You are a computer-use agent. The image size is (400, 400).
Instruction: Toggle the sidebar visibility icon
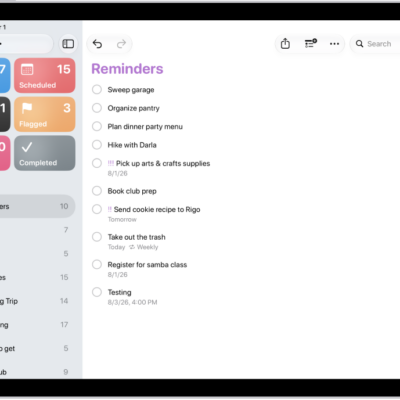pos(68,44)
